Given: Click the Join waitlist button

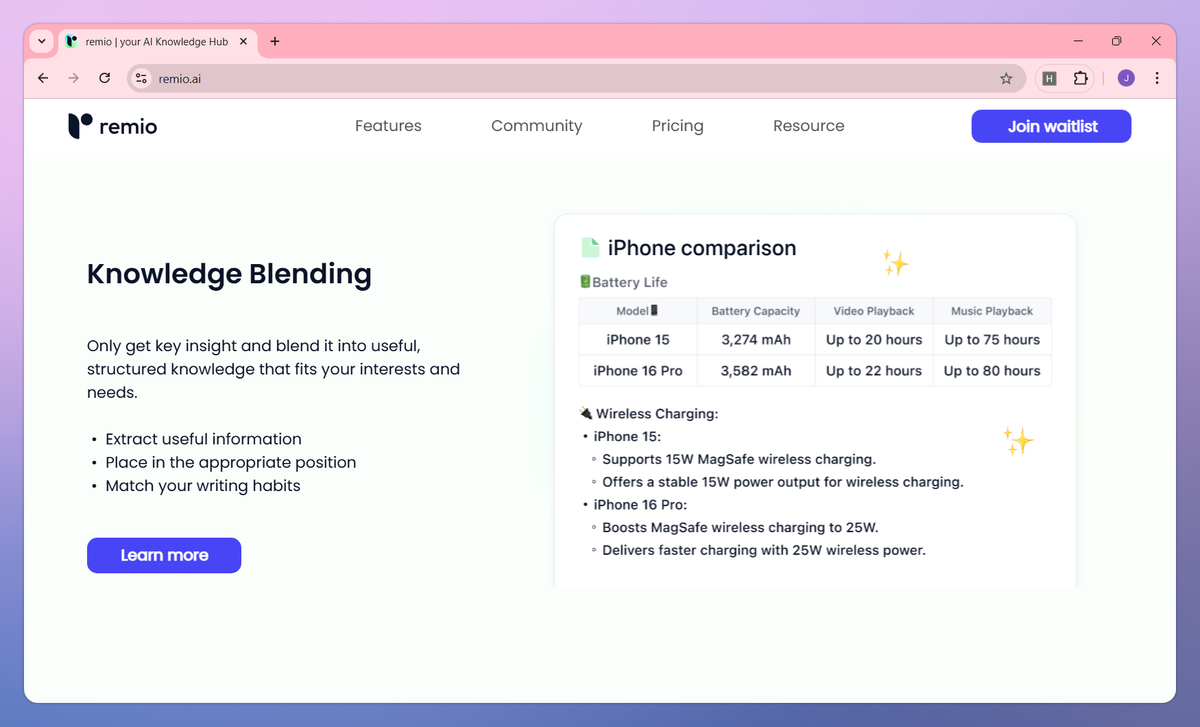Looking at the screenshot, I should [x=1051, y=126].
